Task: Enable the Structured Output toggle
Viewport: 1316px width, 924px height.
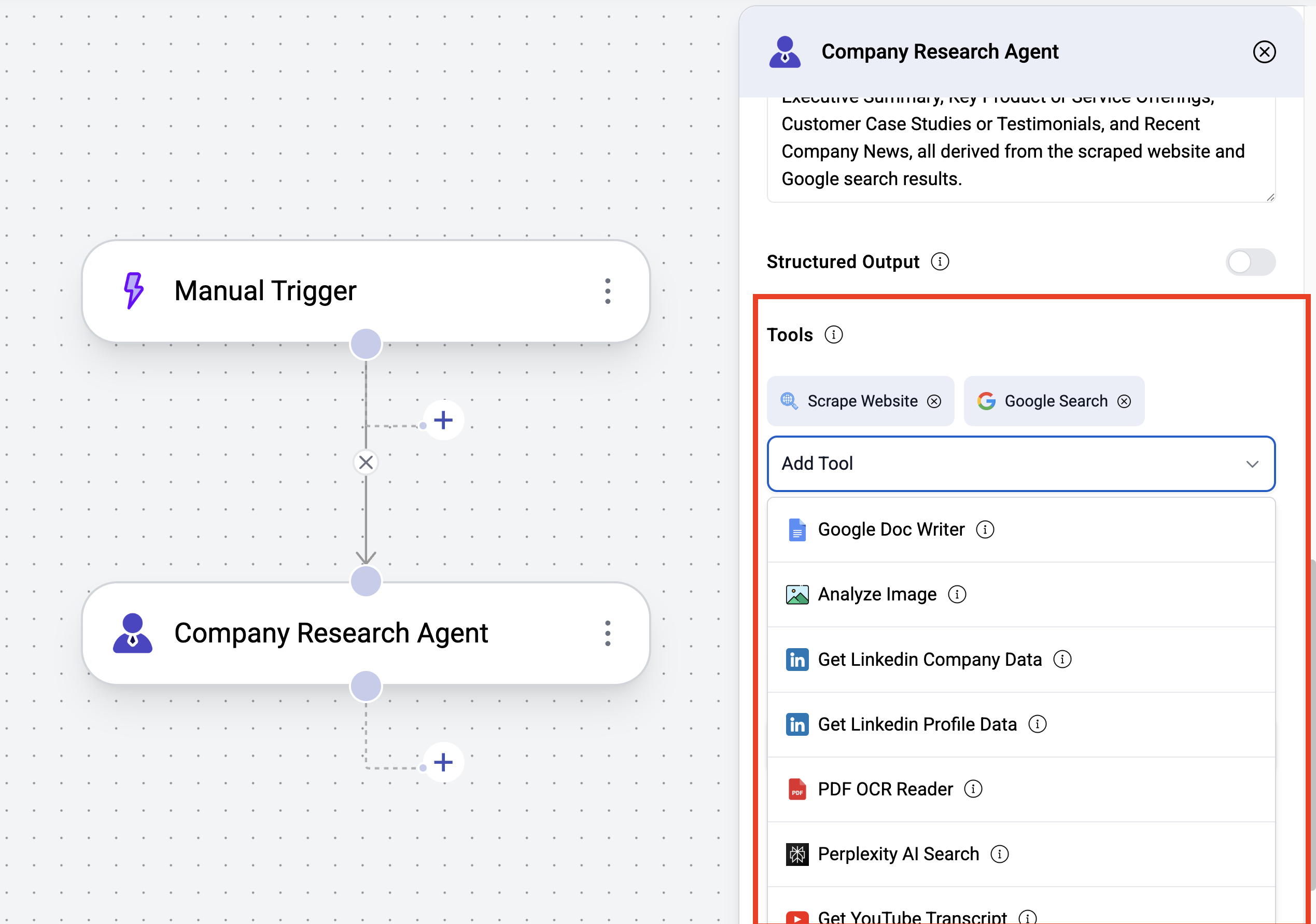Action: coord(1250,261)
